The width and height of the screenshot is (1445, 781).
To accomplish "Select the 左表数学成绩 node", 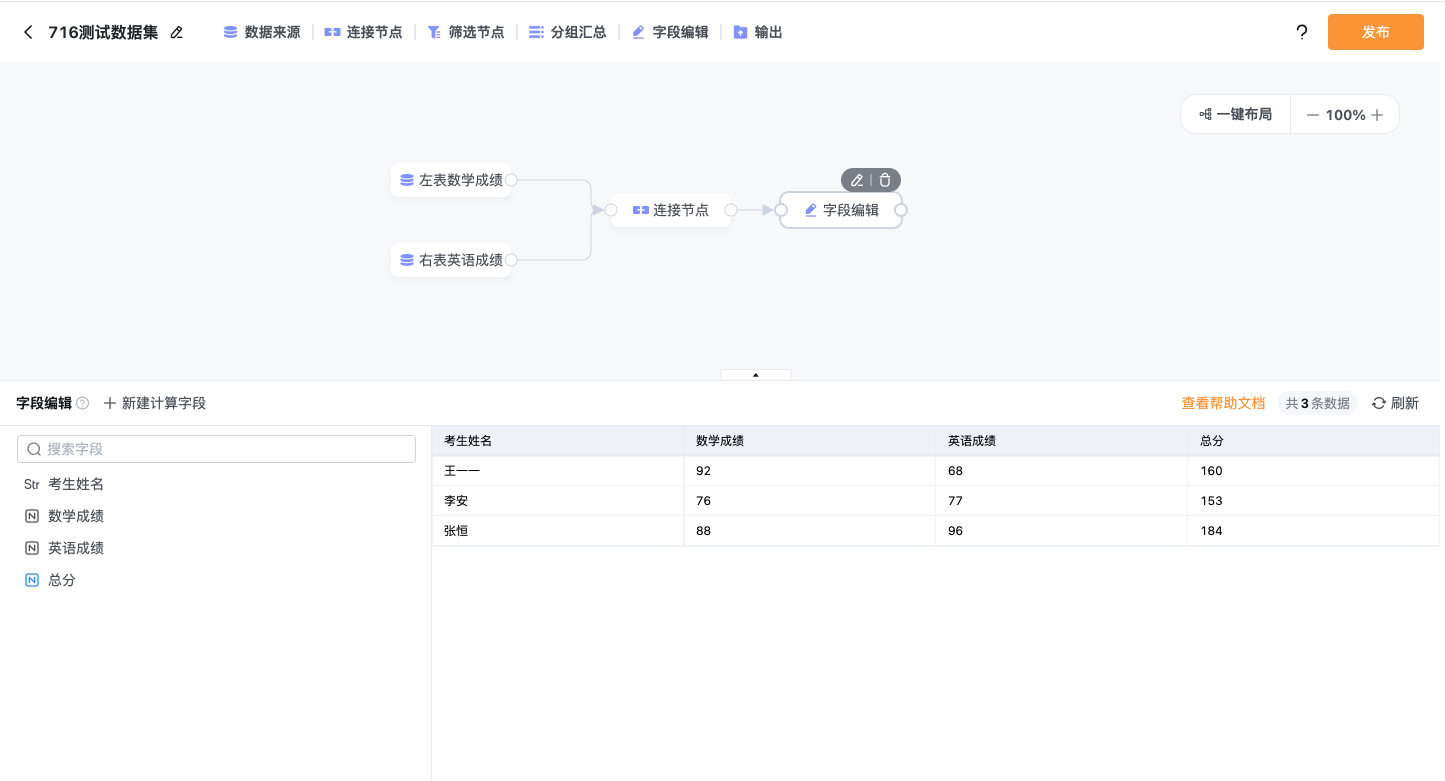I will (x=451, y=180).
